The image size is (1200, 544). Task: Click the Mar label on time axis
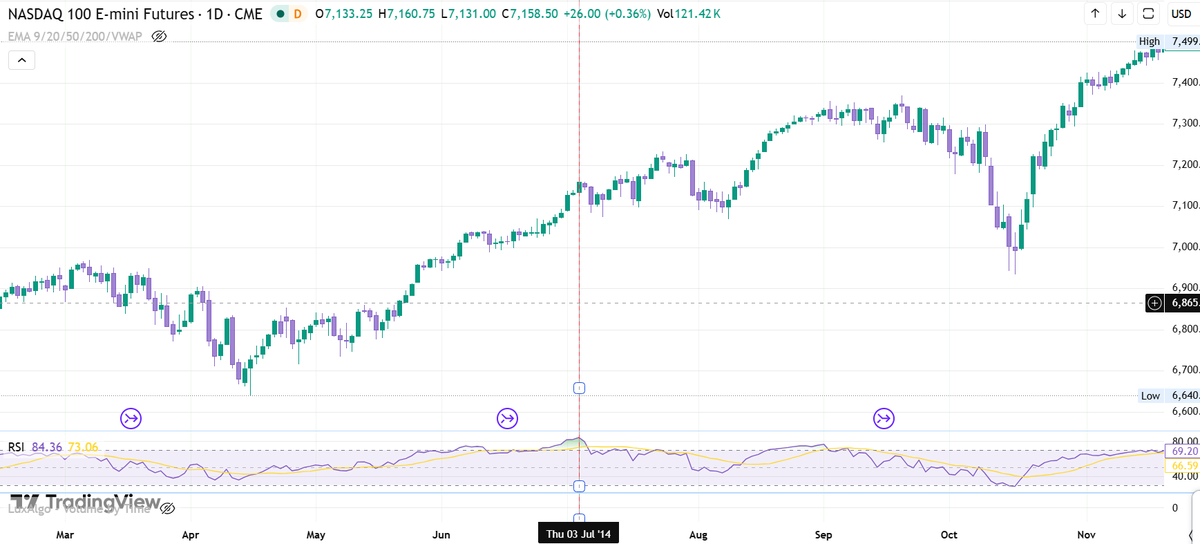(66, 535)
